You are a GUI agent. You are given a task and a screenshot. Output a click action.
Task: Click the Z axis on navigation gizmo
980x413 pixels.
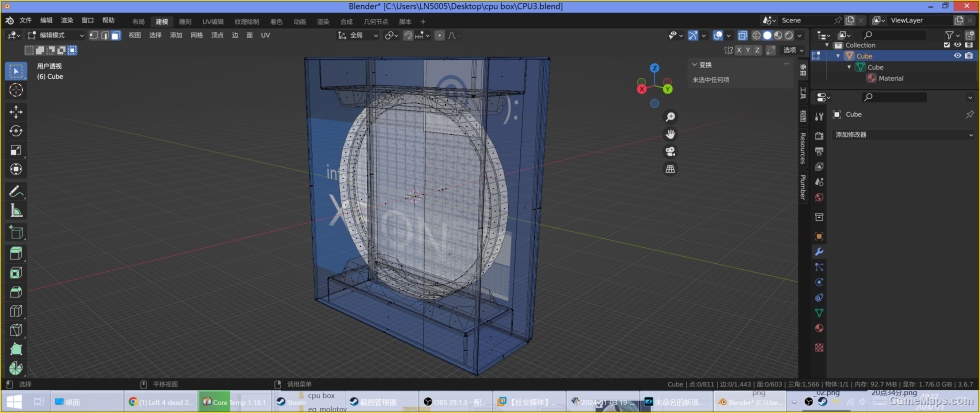[654, 67]
